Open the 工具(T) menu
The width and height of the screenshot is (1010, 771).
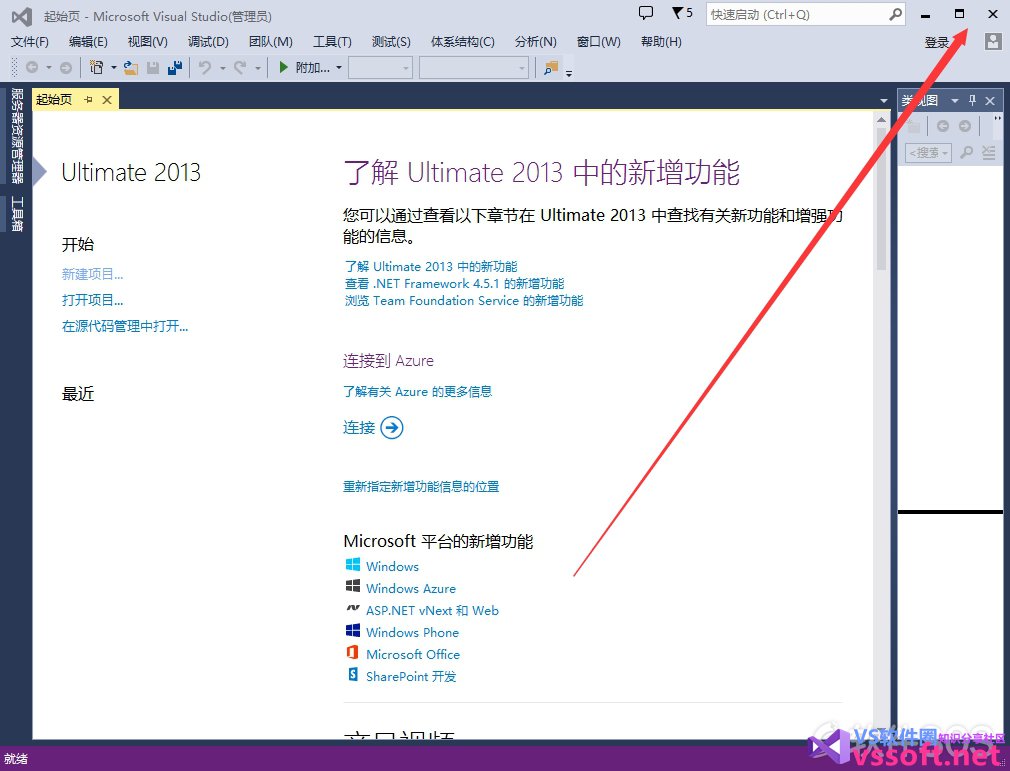(x=332, y=42)
